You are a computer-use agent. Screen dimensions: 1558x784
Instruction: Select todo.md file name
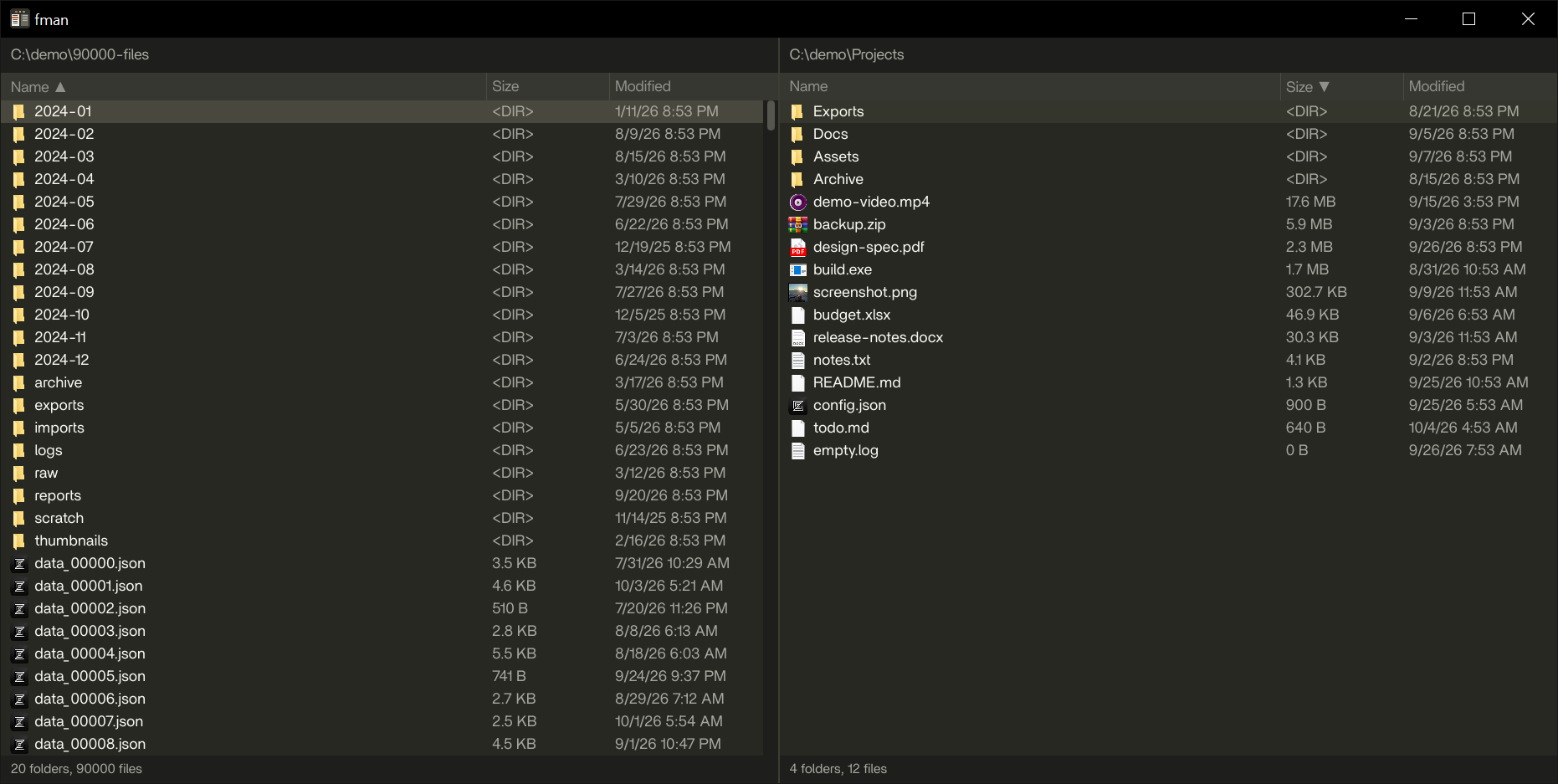[841, 428]
